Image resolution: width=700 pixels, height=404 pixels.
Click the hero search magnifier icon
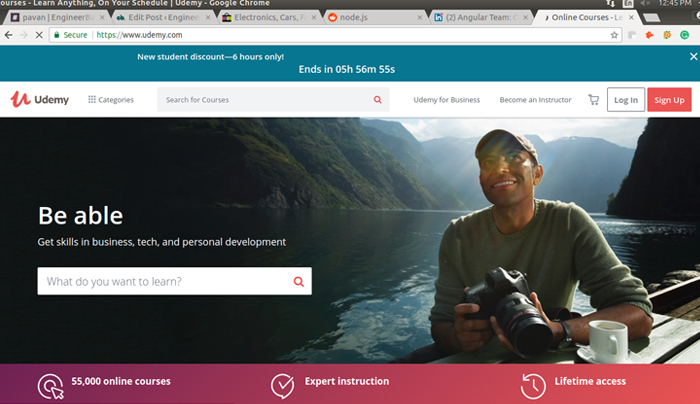pyautogui.click(x=299, y=281)
